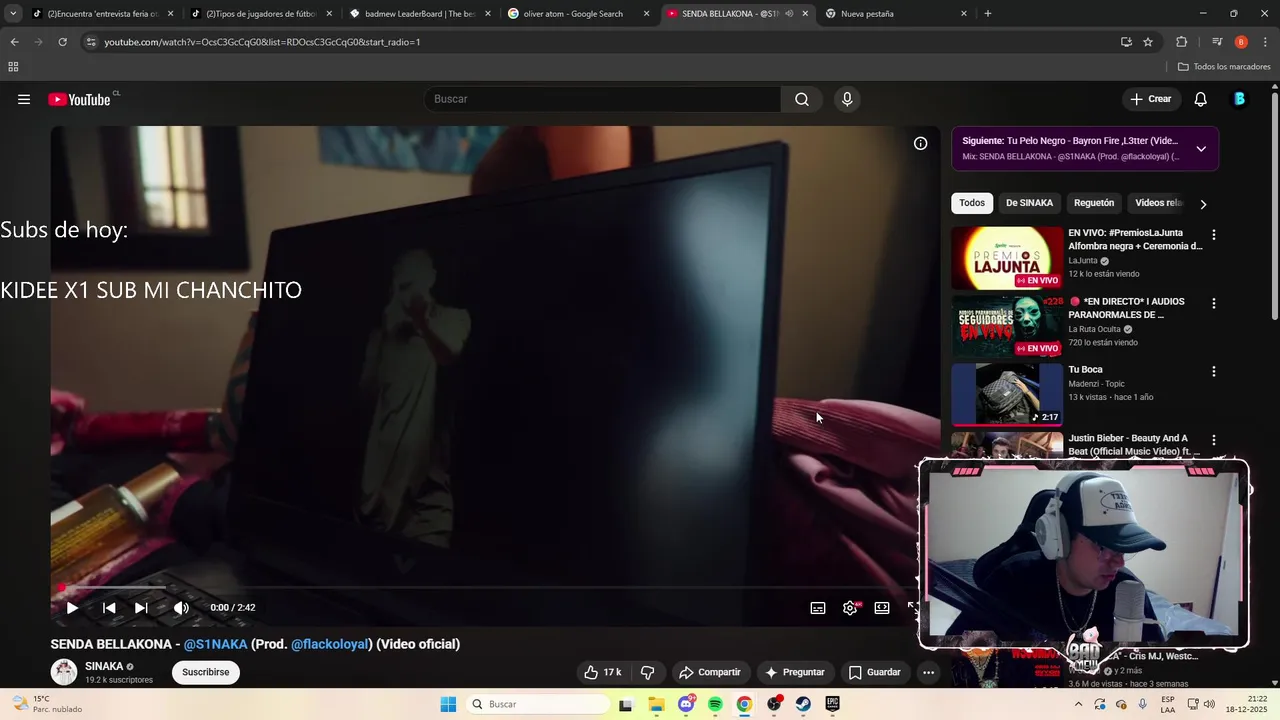Select the De SINAKA filter chip

(1029, 203)
